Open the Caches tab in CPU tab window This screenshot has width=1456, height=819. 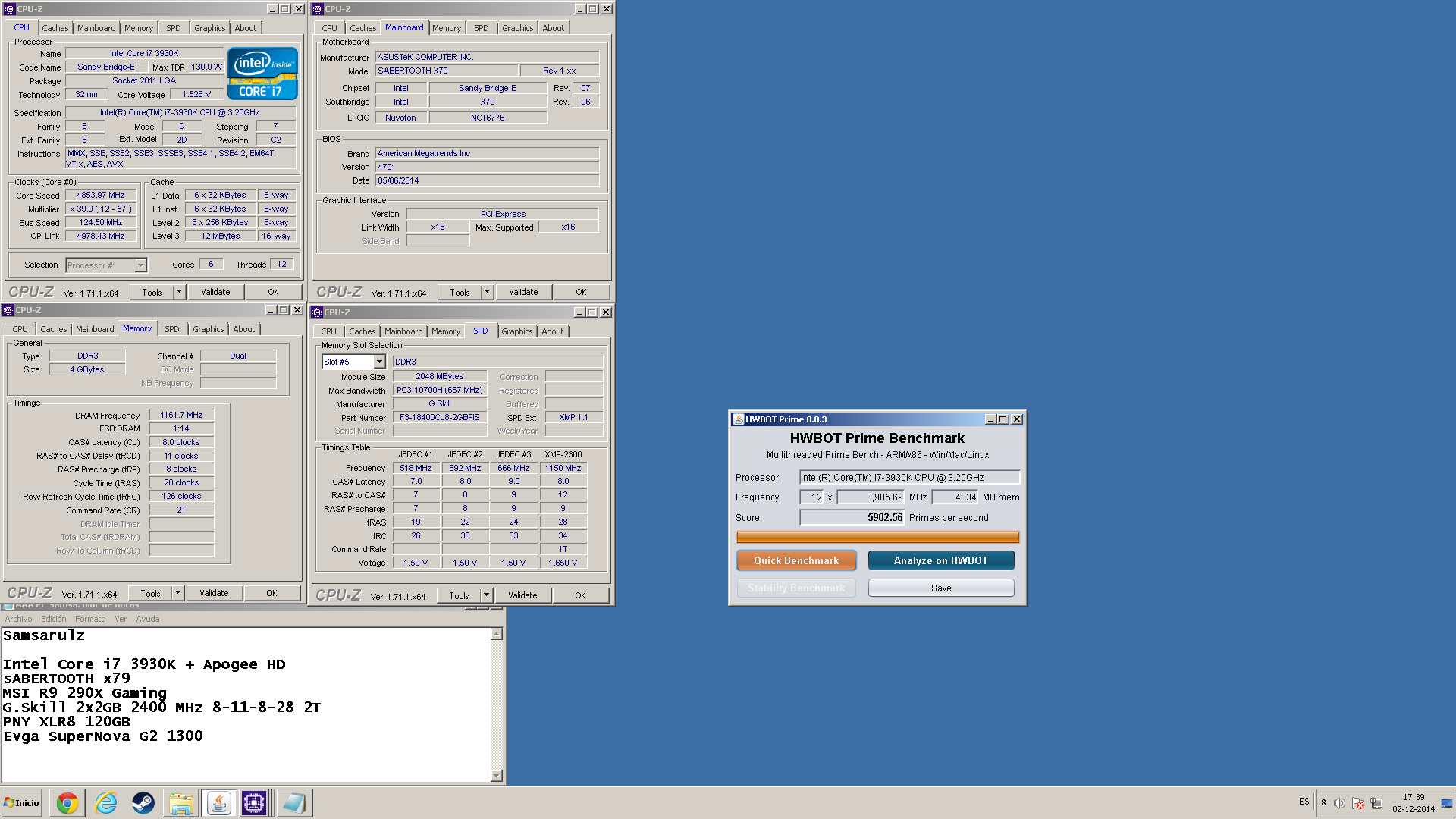click(55, 28)
